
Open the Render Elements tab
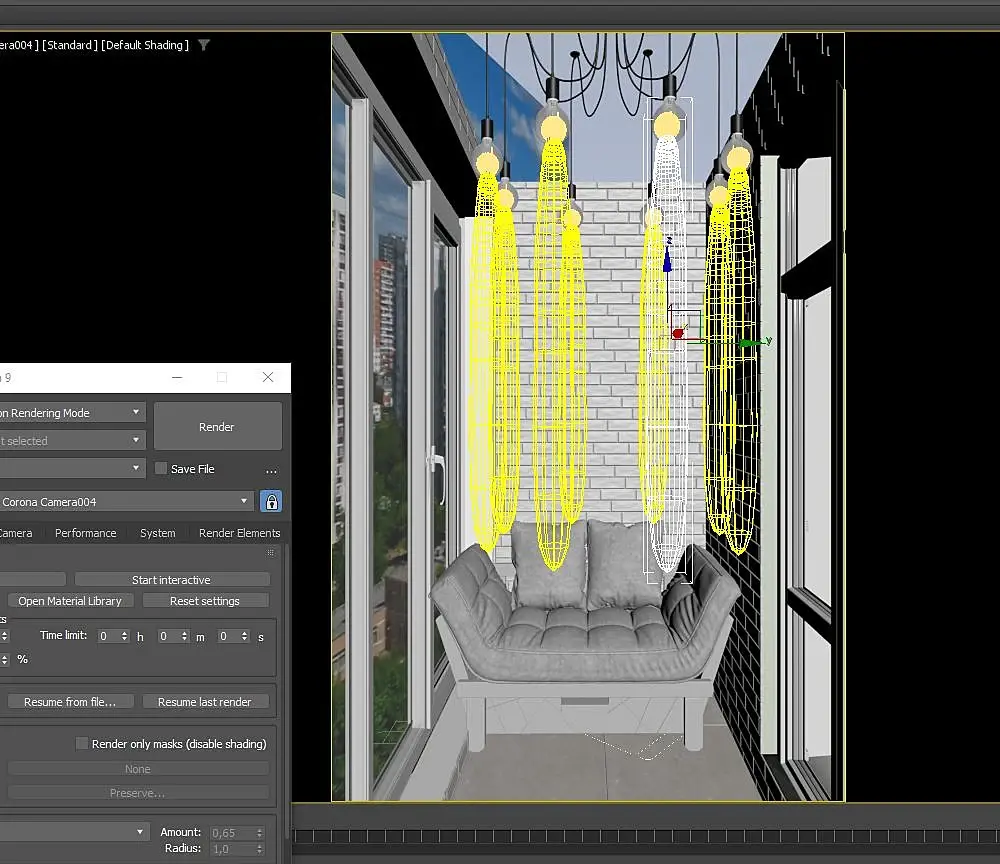239,533
